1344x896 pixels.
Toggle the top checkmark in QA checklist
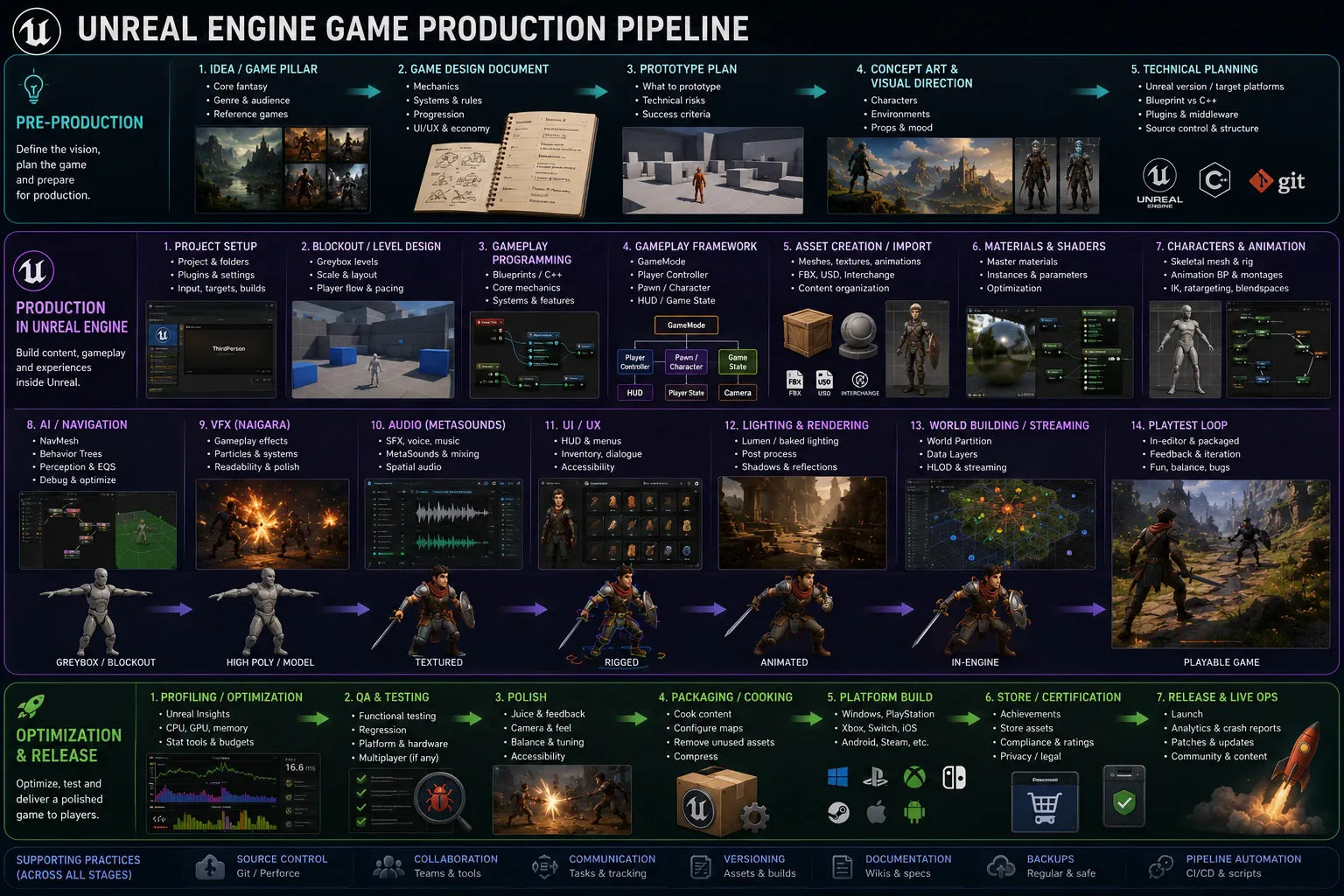point(360,779)
